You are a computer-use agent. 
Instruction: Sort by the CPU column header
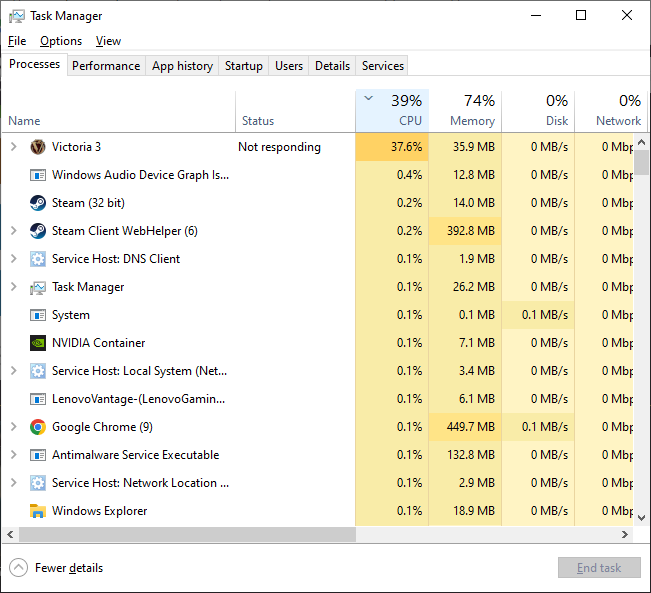pos(392,111)
